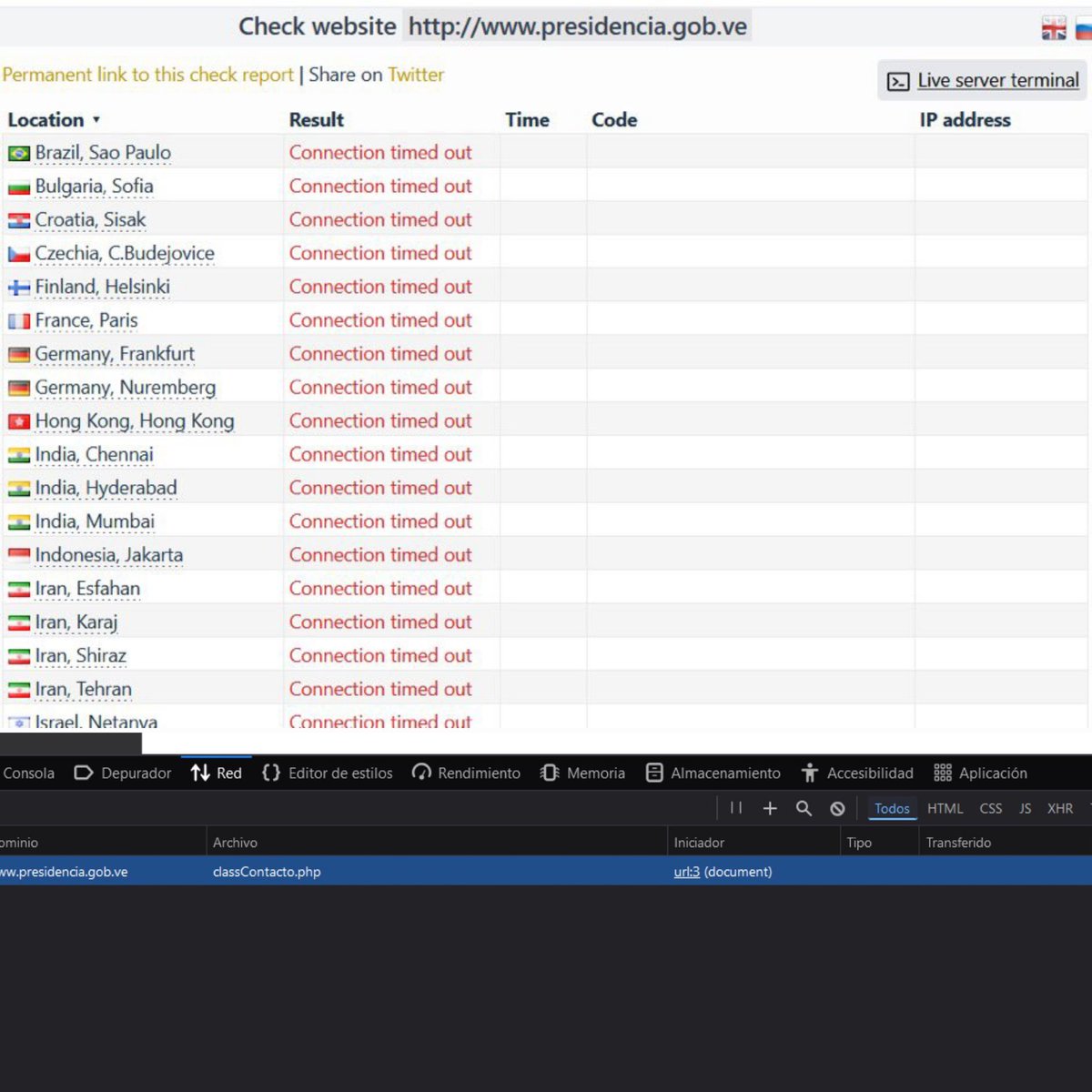The image size is (1092, 1092).
Task: Open Permanent link to this check report
Action: 147,75
